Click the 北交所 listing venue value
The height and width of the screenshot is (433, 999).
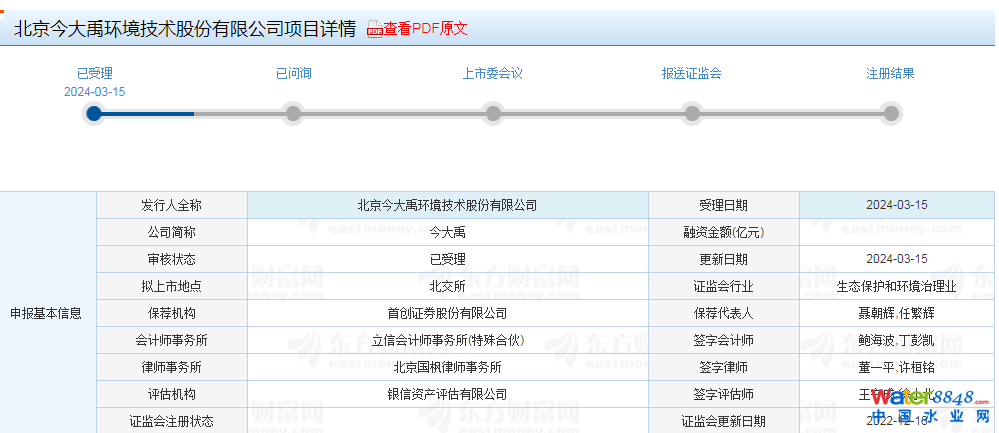coord(447,287)
